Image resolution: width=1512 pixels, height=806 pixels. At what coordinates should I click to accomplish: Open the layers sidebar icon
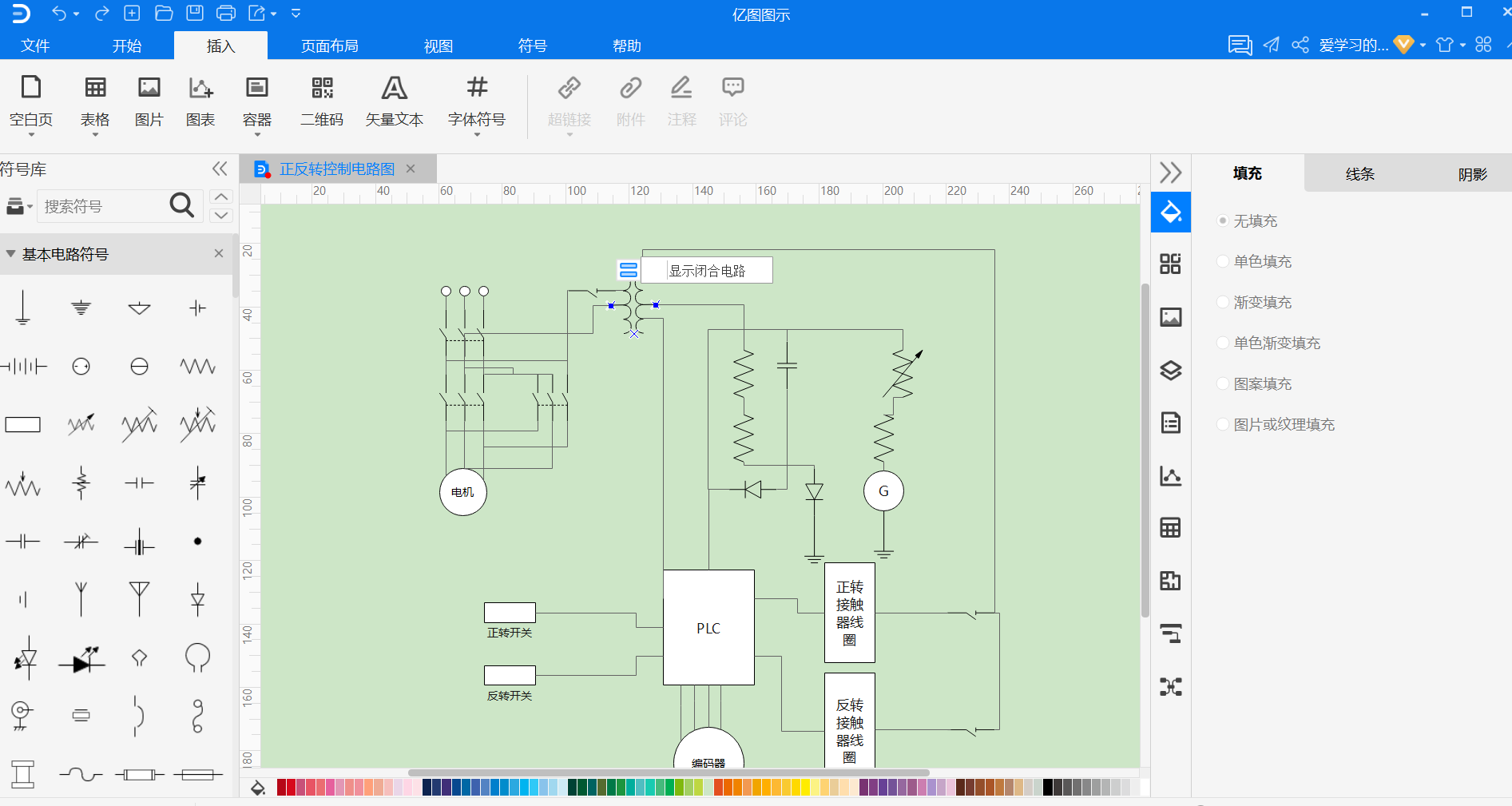pos(1171,370)
